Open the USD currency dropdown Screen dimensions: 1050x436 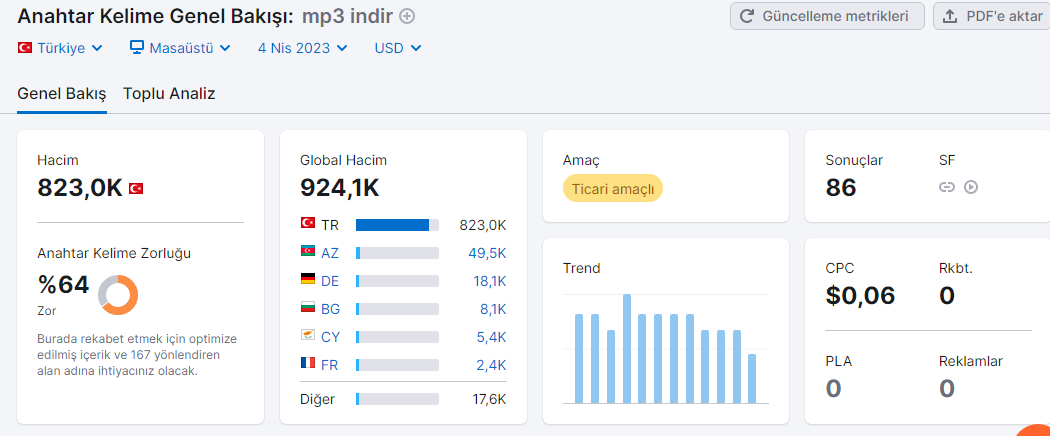[x=398, y=48]
